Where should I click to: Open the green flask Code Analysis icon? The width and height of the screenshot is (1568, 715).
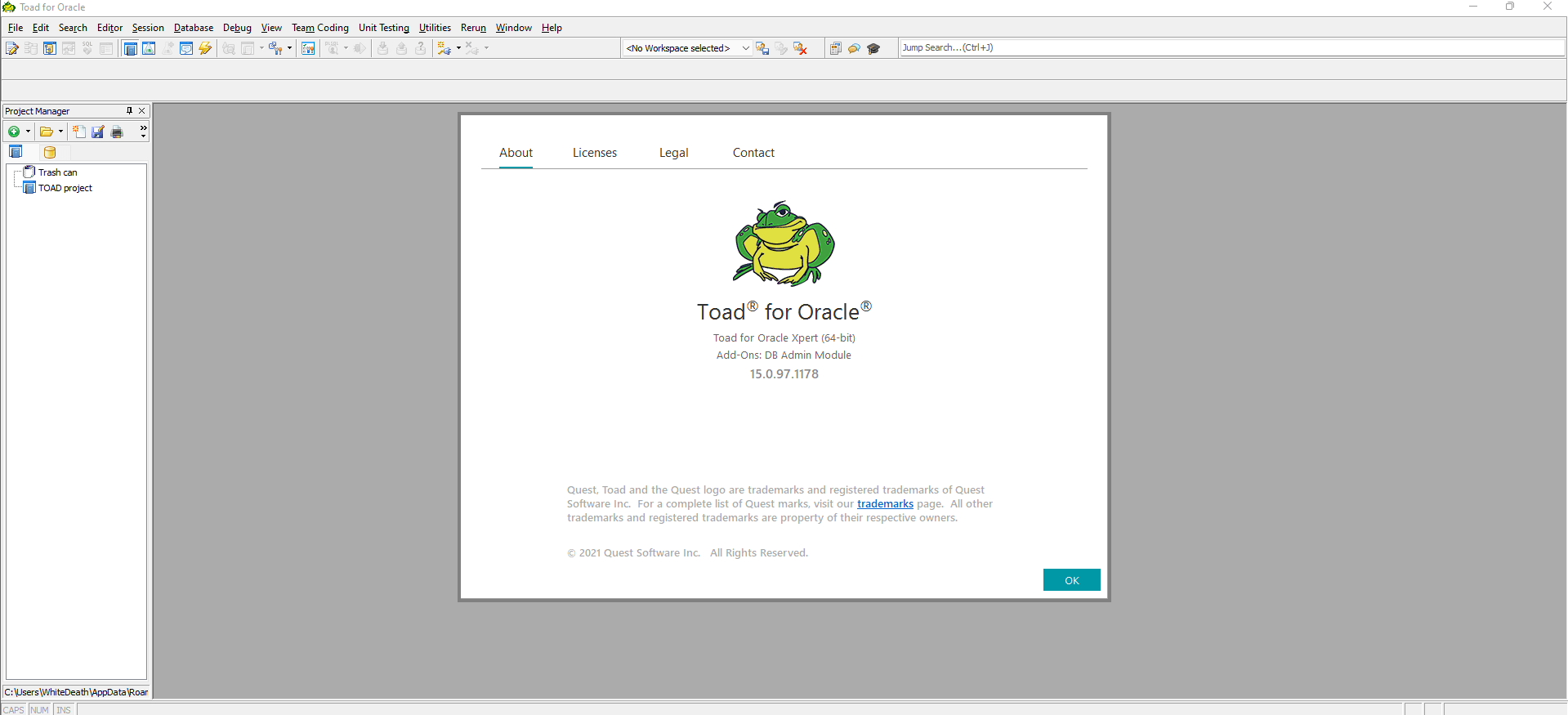point(149,48)
